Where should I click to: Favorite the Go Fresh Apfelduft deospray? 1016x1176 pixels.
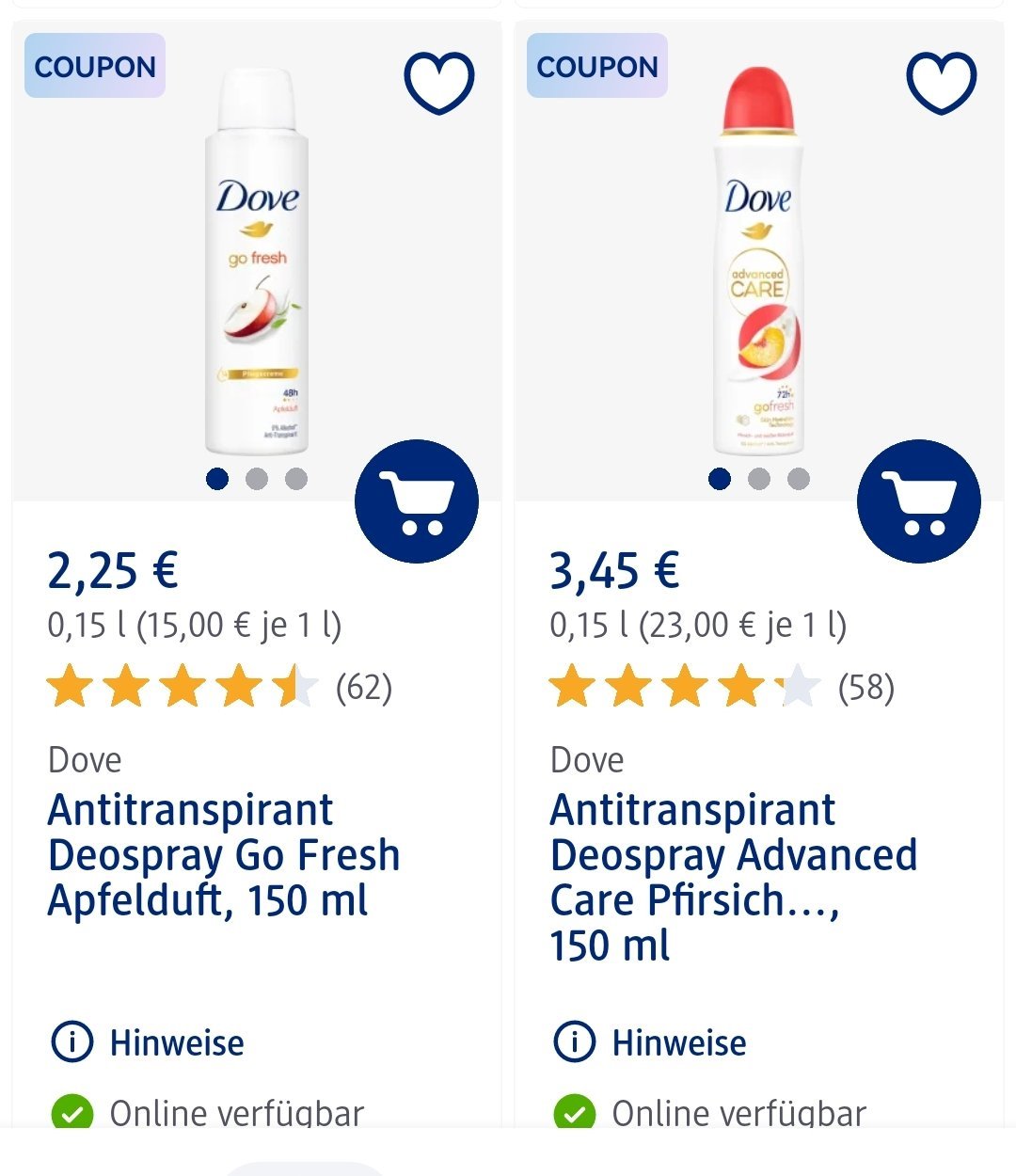(x=438, y=83)
